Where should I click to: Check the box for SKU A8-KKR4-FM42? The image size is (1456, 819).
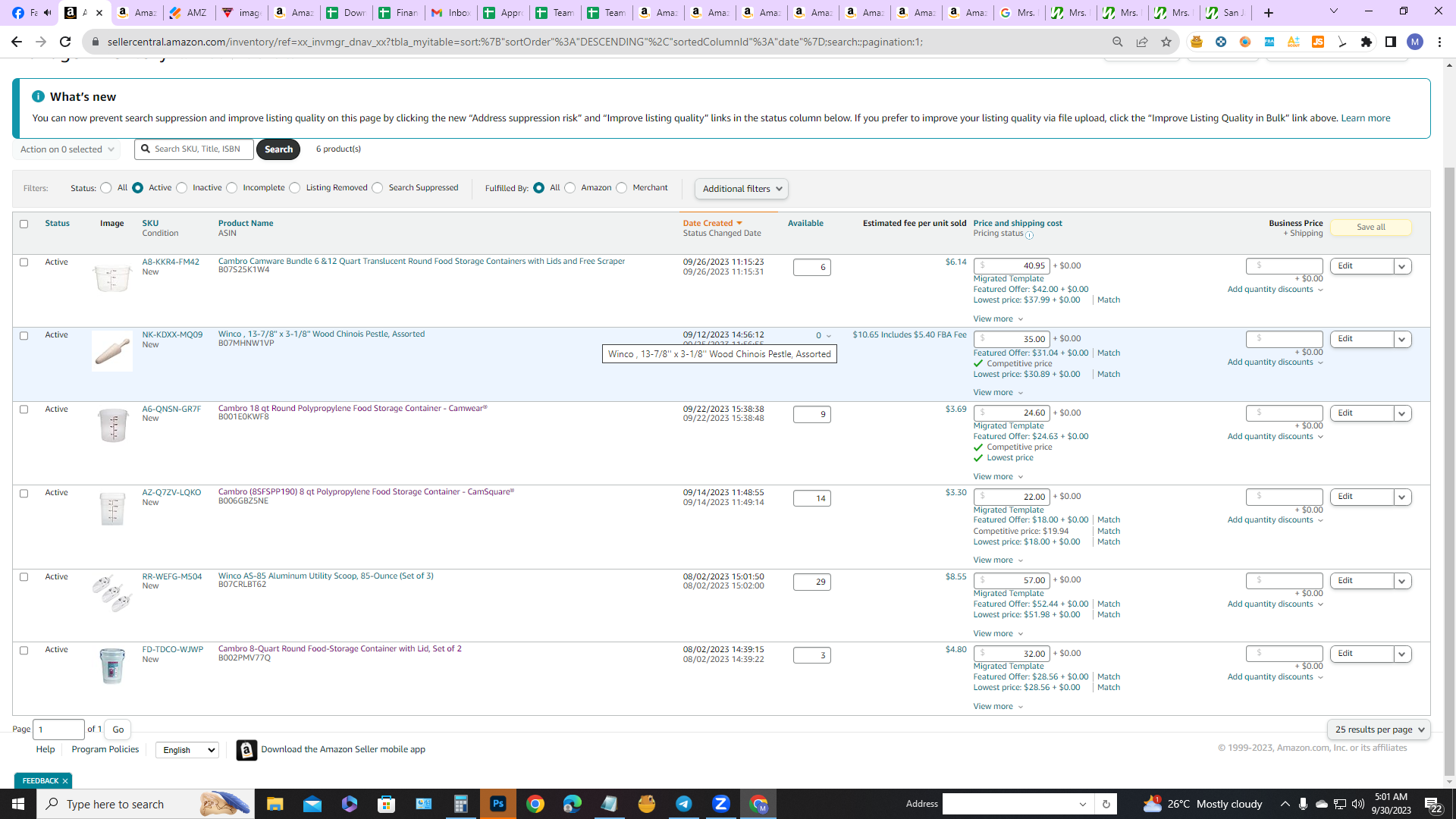pos(24,262)
